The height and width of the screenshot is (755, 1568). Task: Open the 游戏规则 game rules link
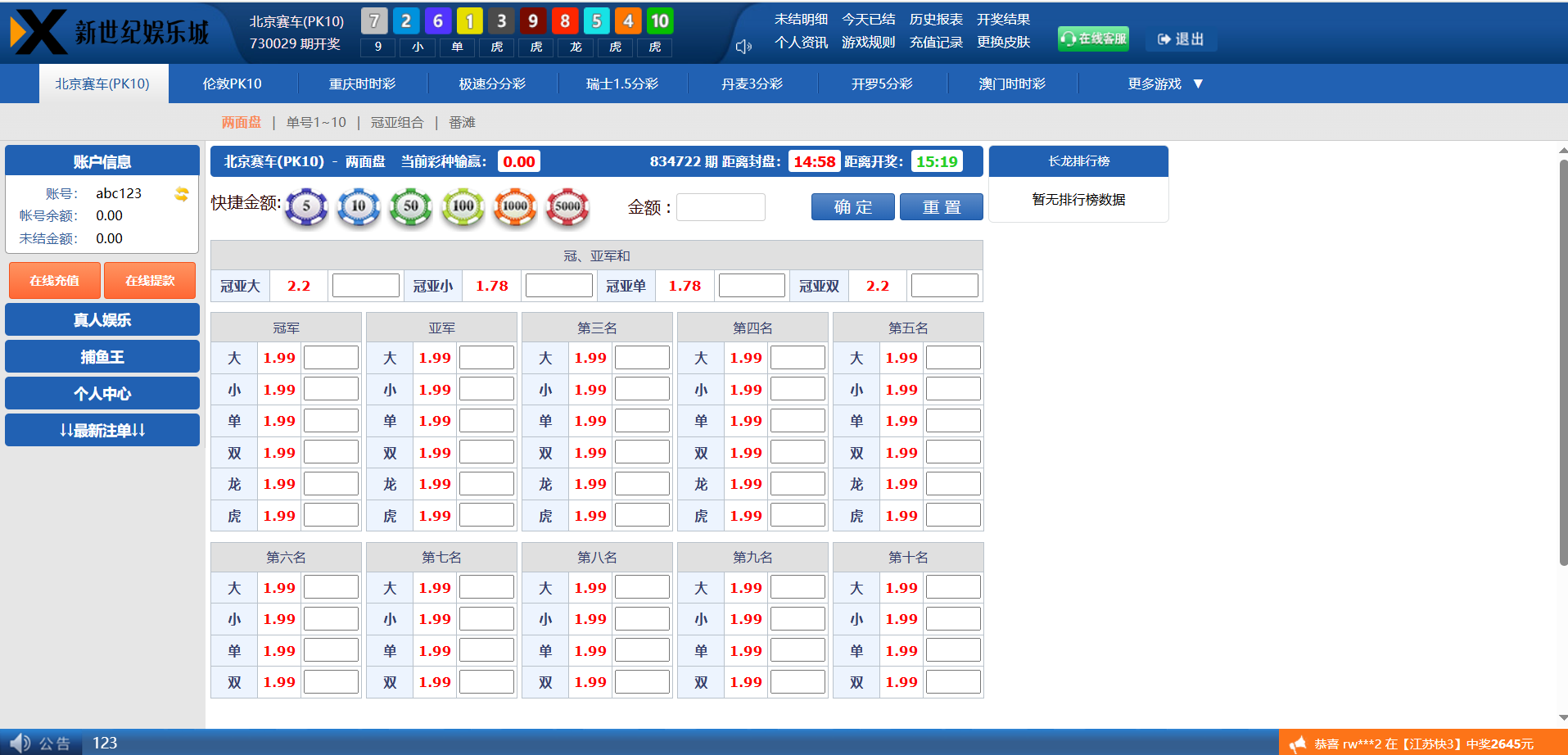point(868,42)
